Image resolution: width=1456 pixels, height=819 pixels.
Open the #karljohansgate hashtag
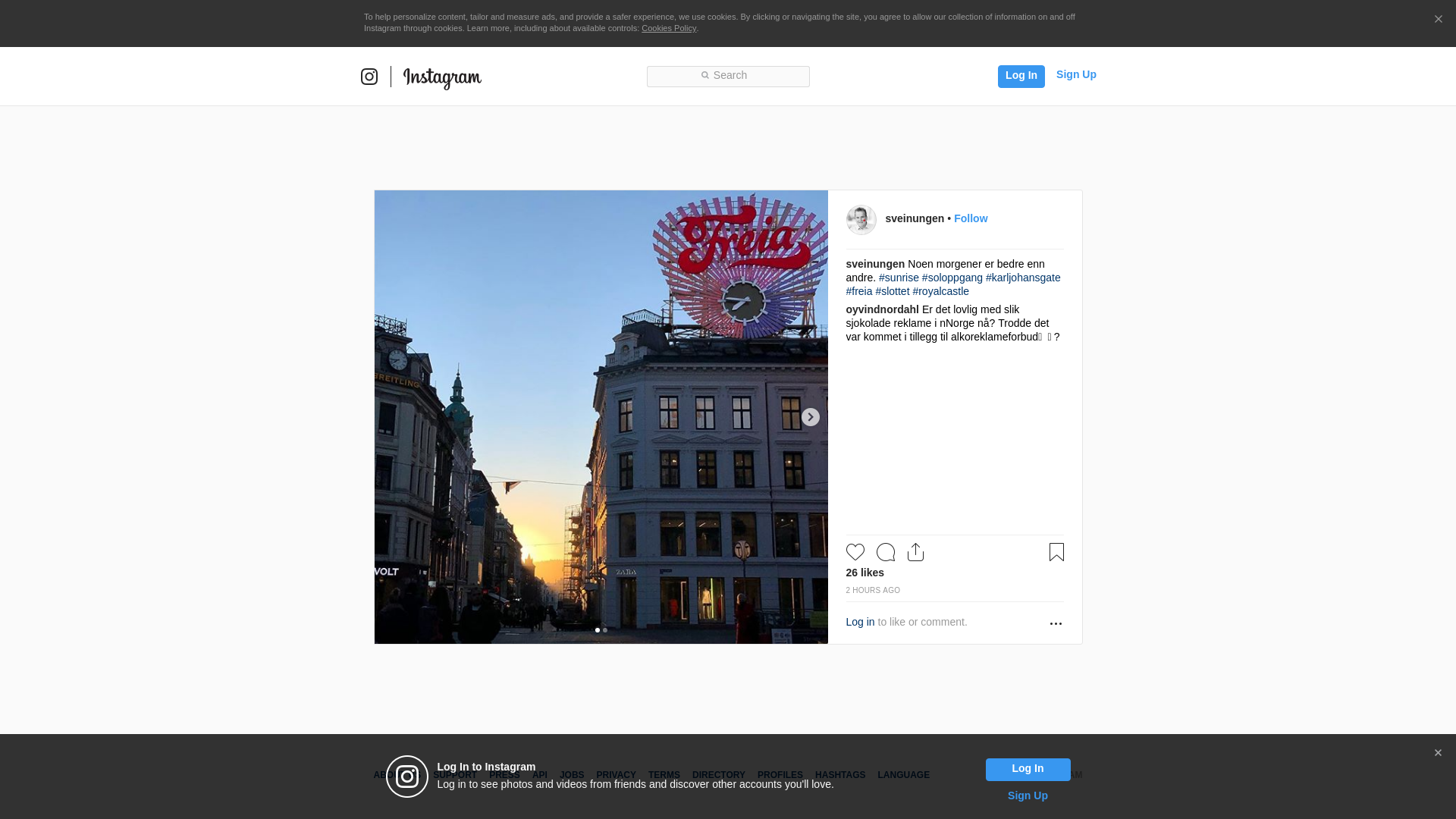[1022, 278]
